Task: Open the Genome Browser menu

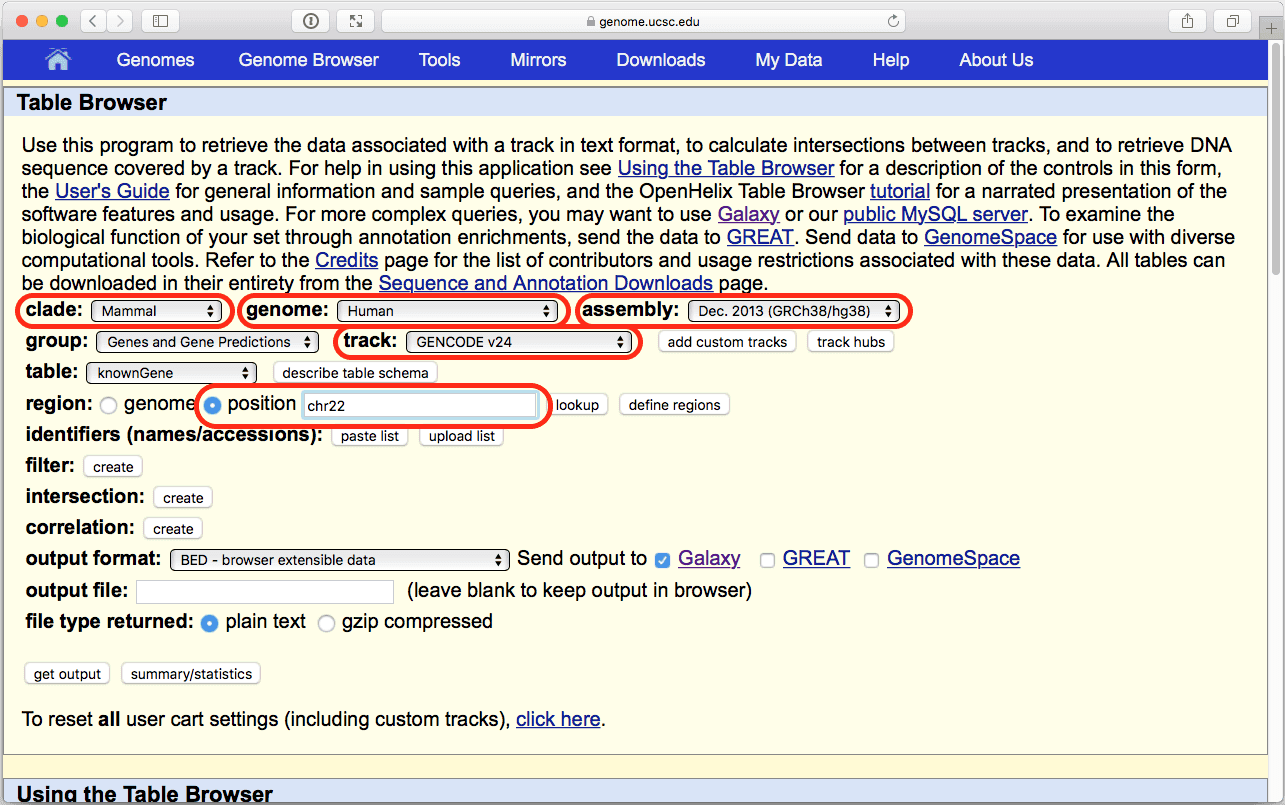Action: pyautogui.click(x=308, y=60)
